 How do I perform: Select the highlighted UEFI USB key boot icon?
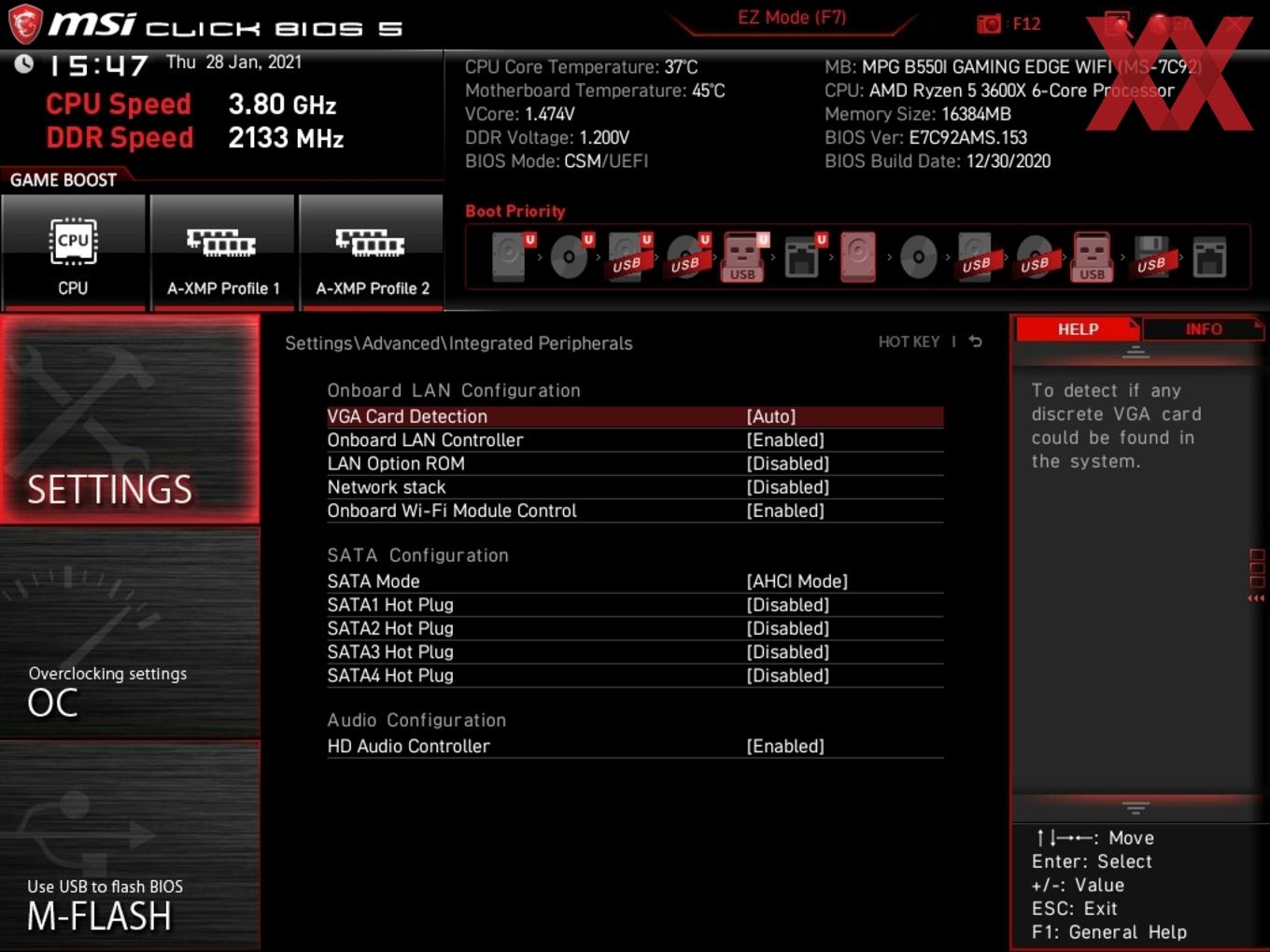click(x=744, y=257)
